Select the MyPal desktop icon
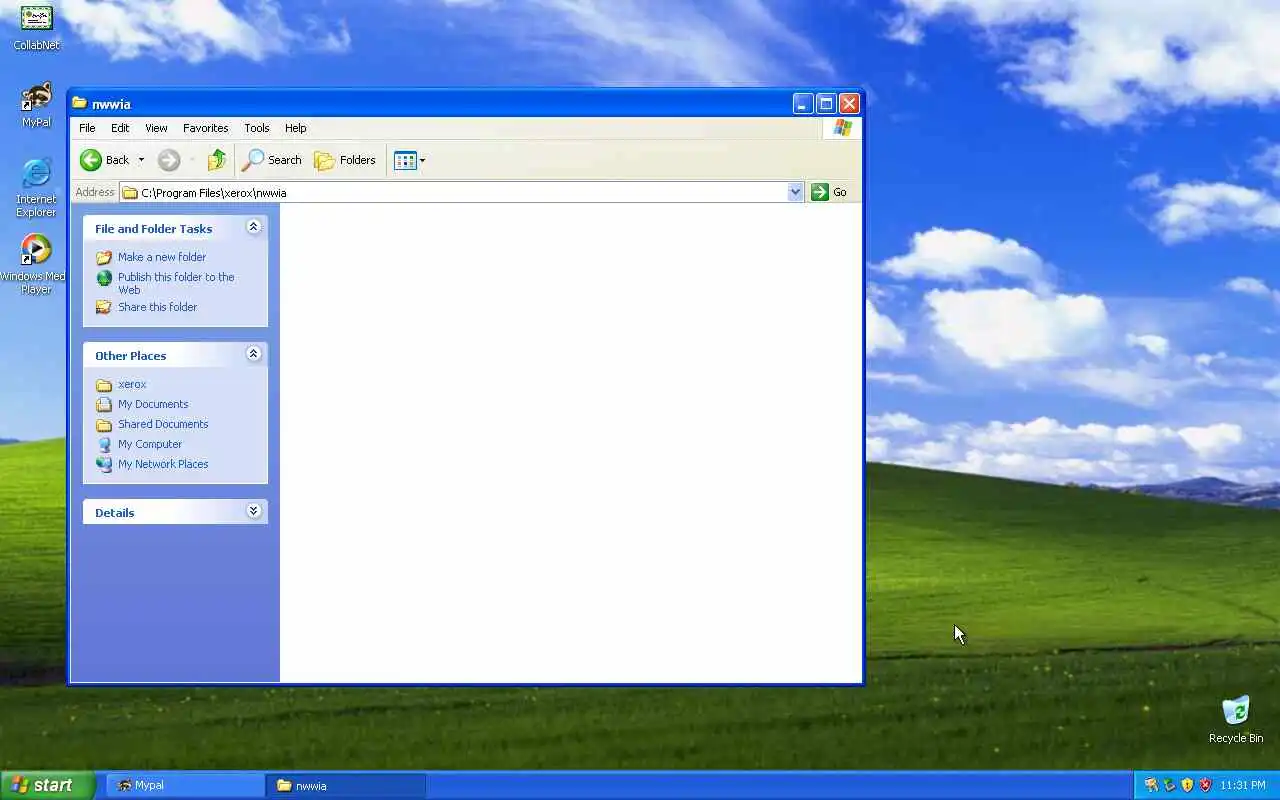1280x800 pixels. point(36,105)
